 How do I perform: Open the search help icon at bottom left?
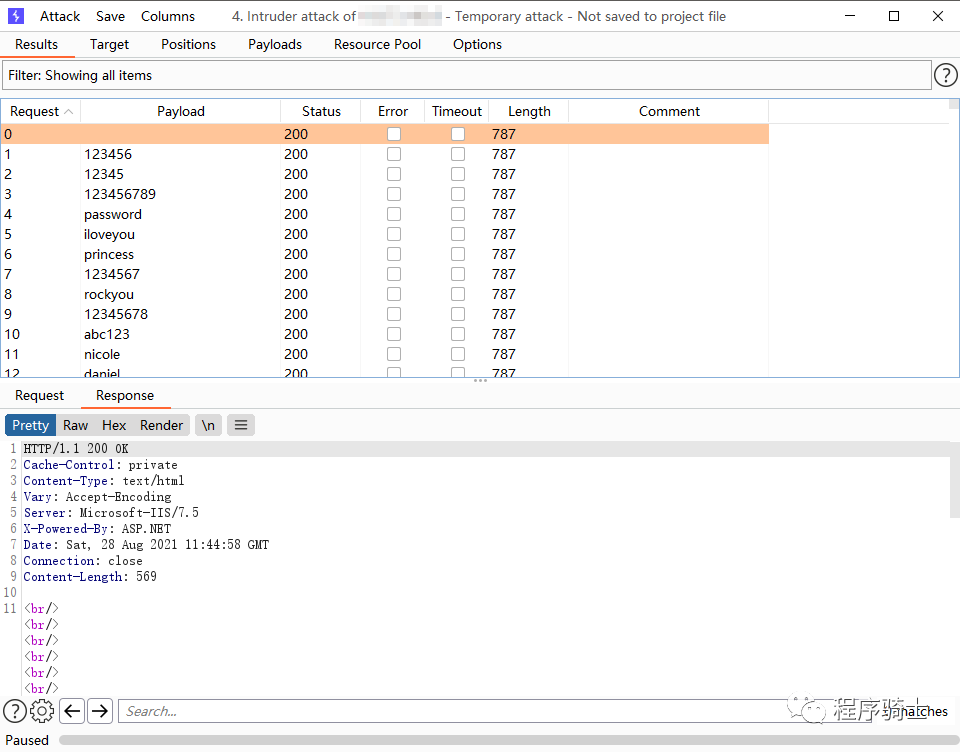tap(15, 711)
